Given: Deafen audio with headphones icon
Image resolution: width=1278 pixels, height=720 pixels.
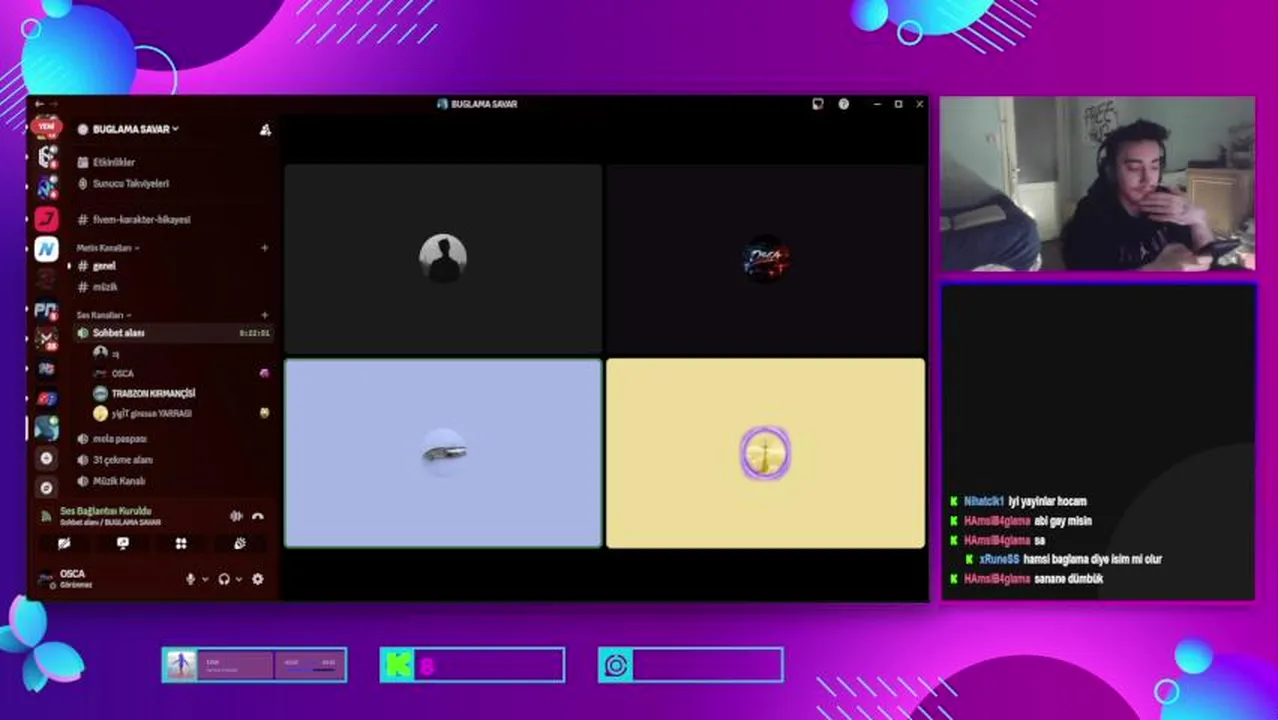Looking at the screenshot, I should click(224, 579).
